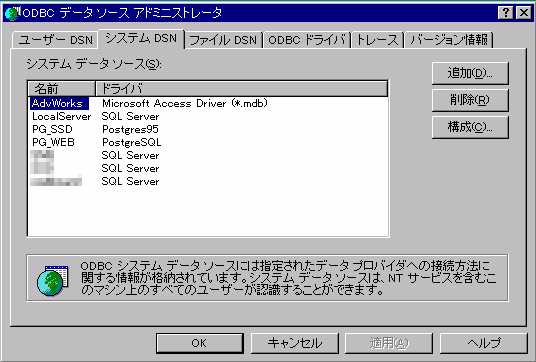Click the Postgres95 driver entry
536x362 pixels.
(x=130, y=130)
